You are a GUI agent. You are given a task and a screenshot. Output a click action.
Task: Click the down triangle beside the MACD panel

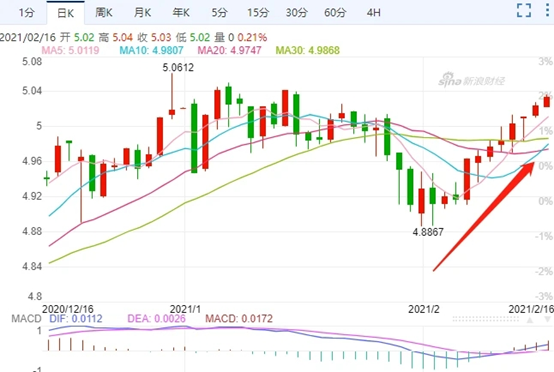(547, 320)
